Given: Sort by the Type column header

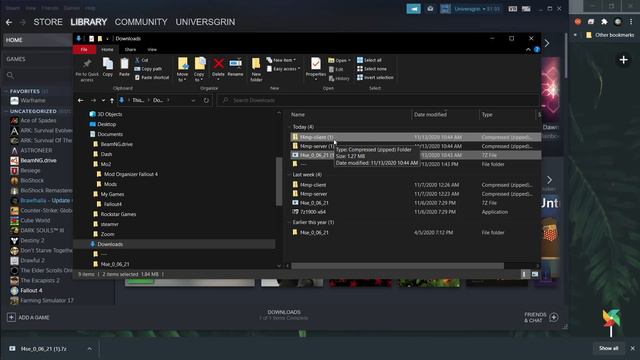Looking at the screenshot, I should coord(487,115).
